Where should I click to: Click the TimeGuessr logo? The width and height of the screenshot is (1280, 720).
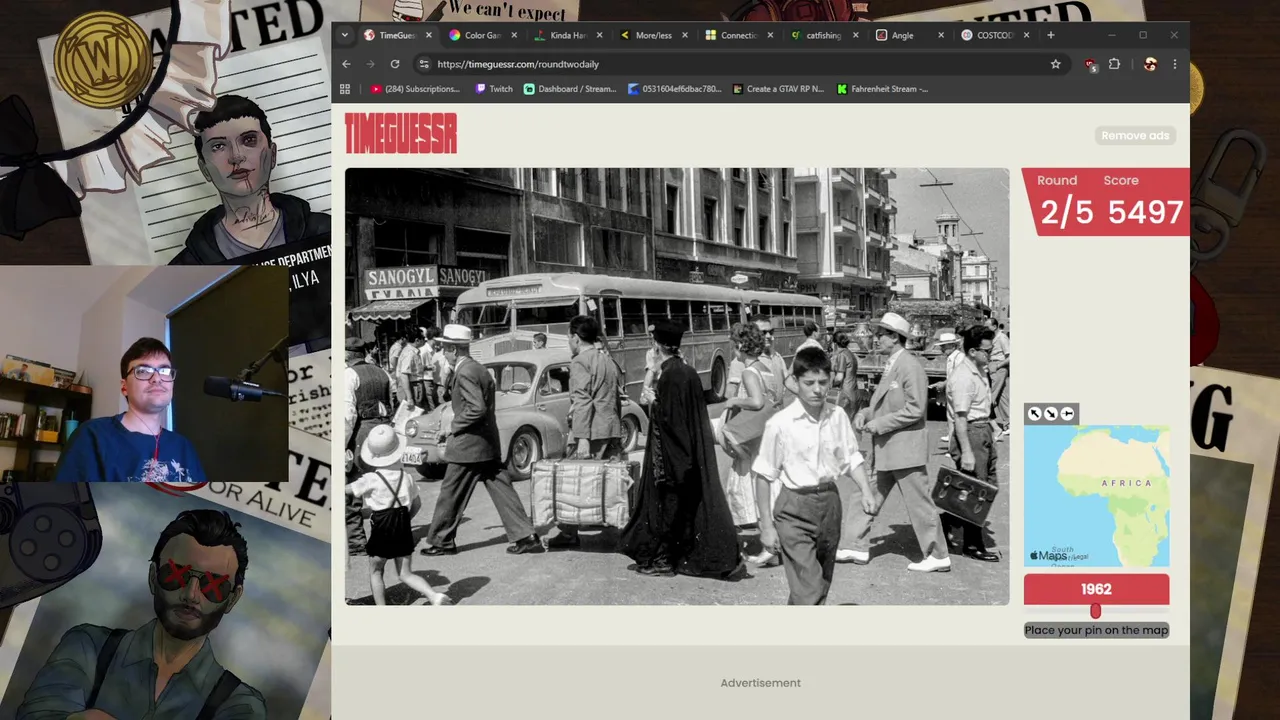click(x=401, y=133)
